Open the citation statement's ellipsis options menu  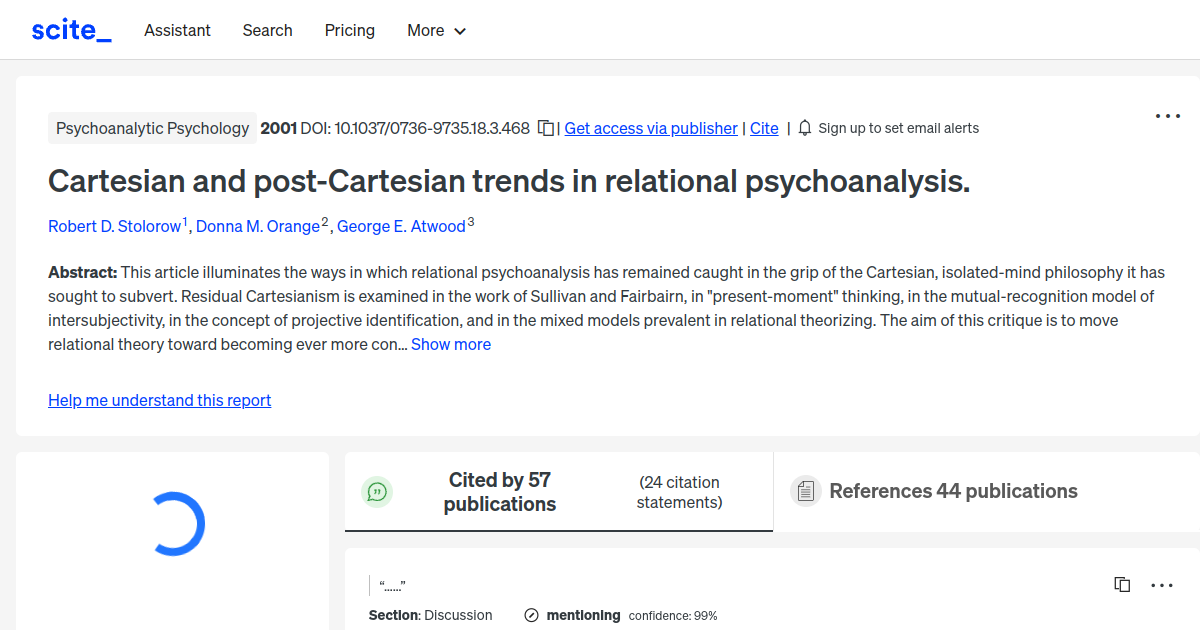pyautogui.click(x=1162, y=584)
